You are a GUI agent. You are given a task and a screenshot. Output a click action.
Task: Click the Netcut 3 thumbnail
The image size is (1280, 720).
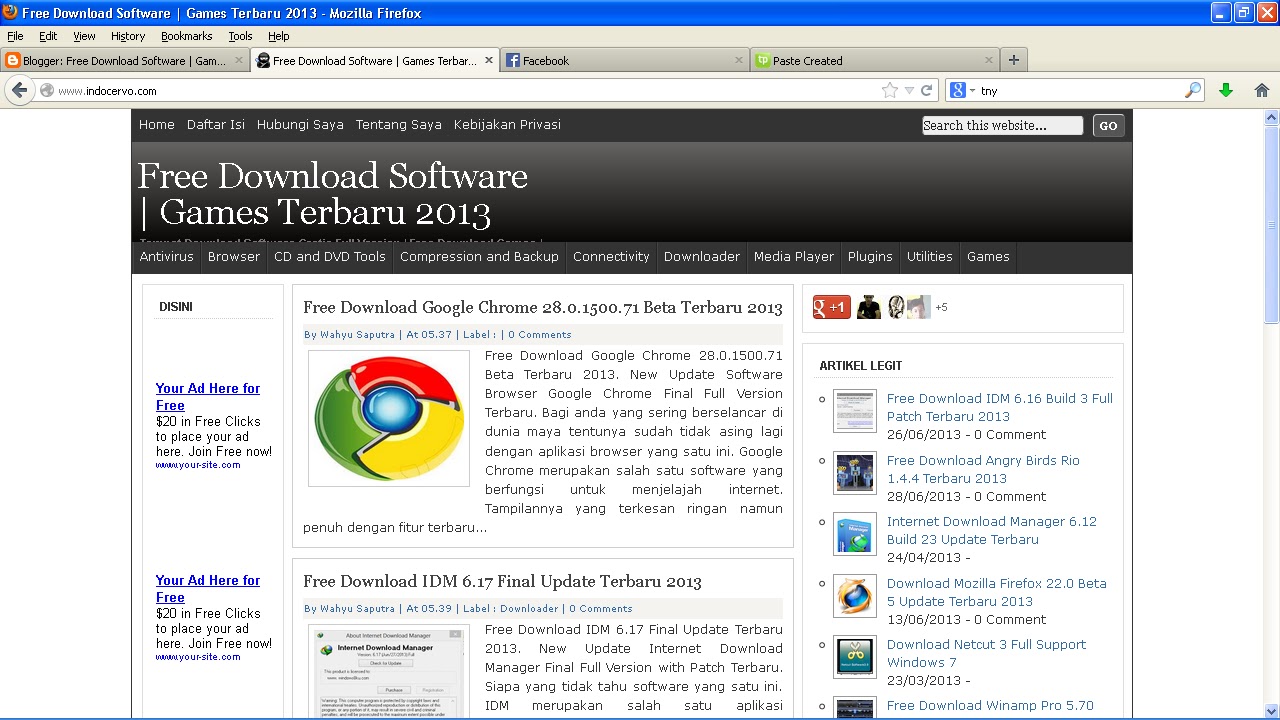tap(855, 657)
